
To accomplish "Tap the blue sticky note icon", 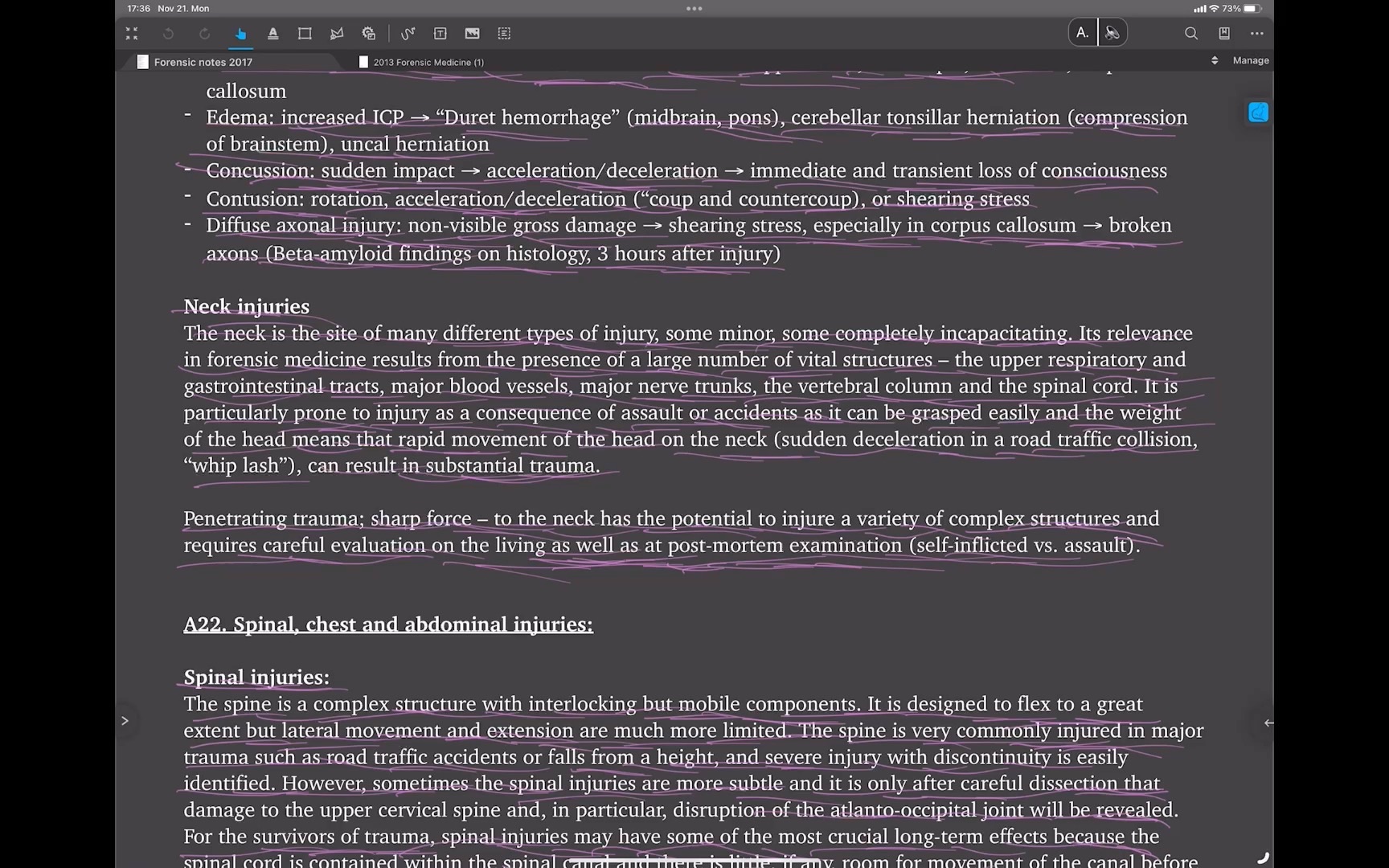I will point(1258,113).
